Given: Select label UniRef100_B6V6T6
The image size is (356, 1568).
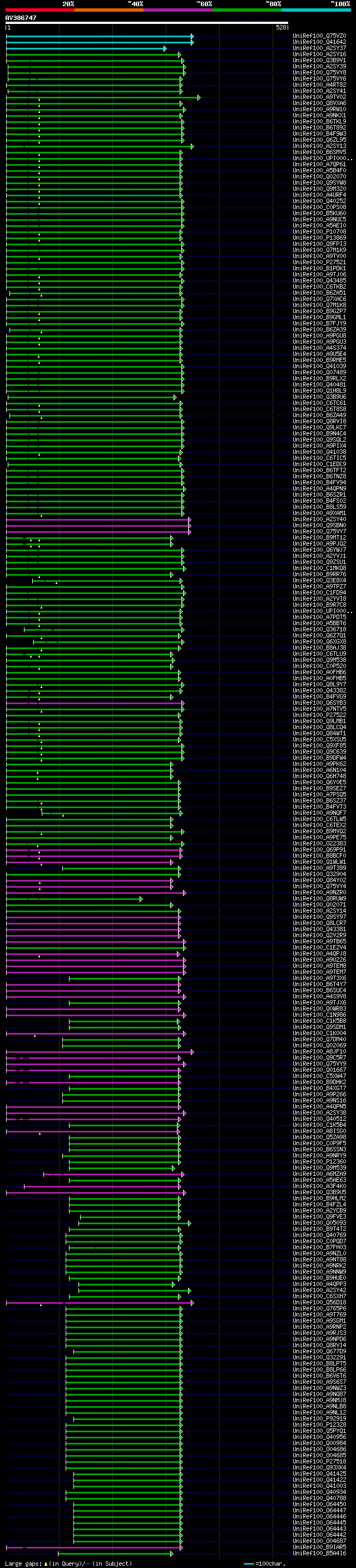Looking at the screenshot, I should click(x=319, y=1376).
